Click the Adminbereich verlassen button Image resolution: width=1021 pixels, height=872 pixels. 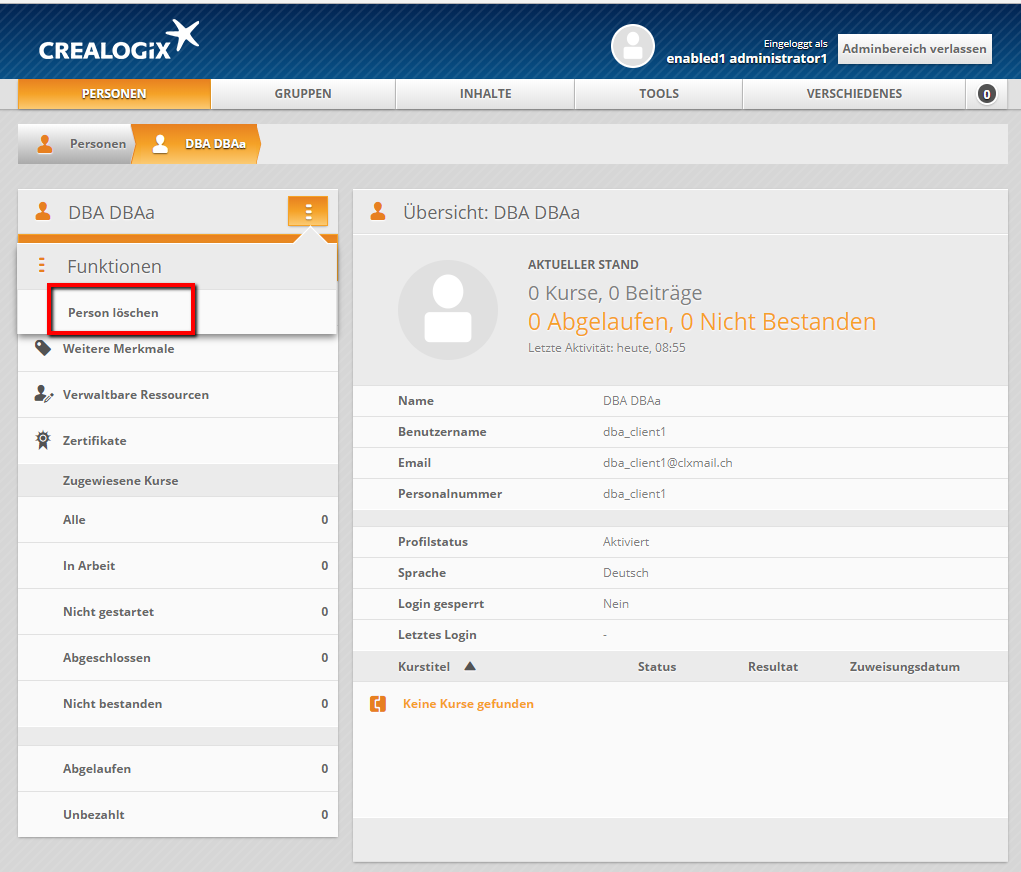pyautogui.click(x=914, y=48)
